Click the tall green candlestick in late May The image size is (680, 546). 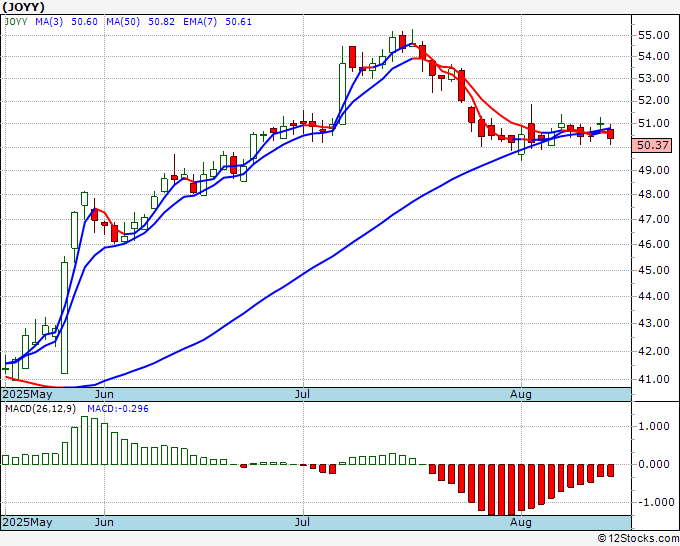click(65, 317)
